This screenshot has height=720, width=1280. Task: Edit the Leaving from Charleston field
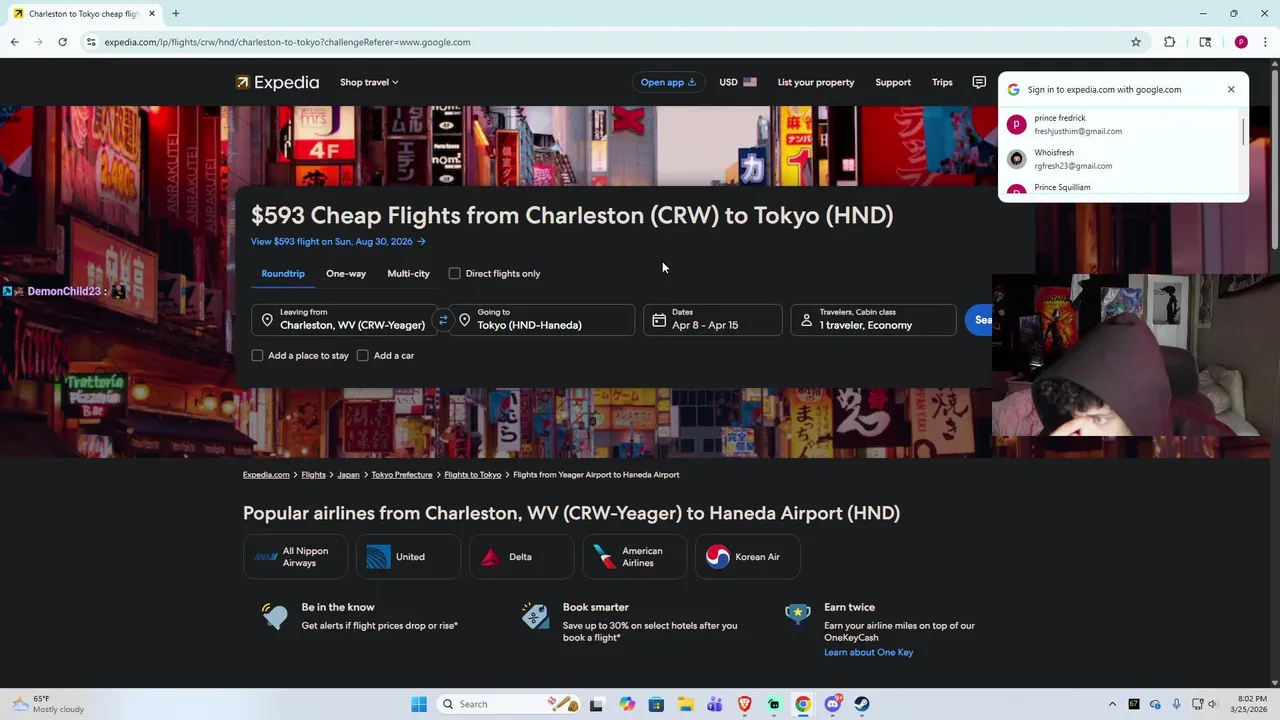pos(344,320)
